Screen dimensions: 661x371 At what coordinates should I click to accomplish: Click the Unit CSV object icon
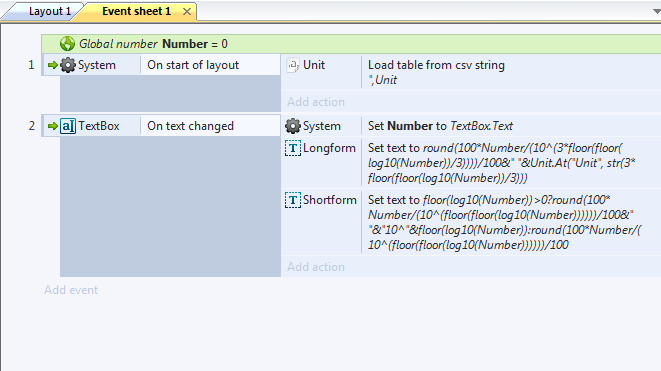coord(293,65)
